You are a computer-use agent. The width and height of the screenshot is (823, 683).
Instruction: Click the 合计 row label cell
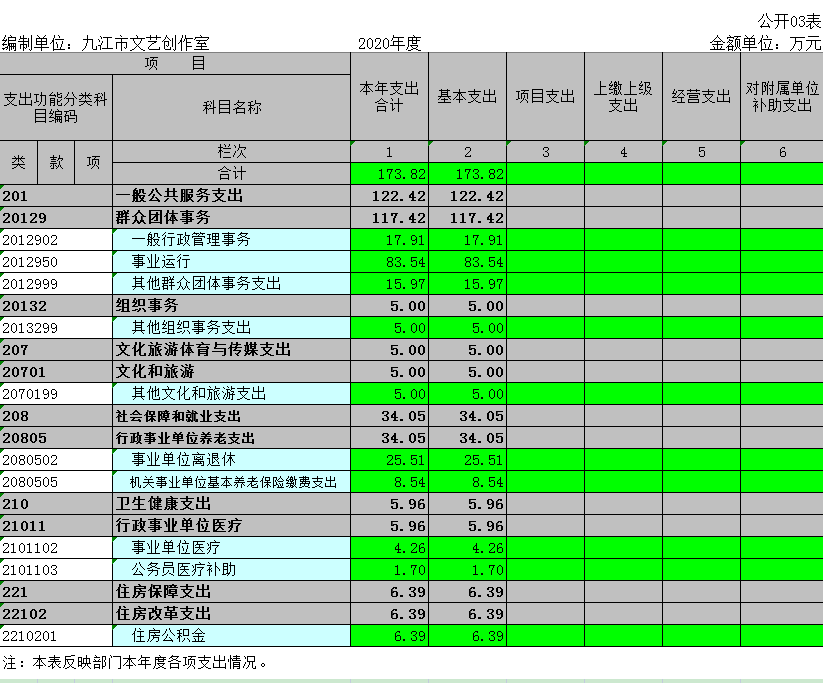click(x=231, y=173)
